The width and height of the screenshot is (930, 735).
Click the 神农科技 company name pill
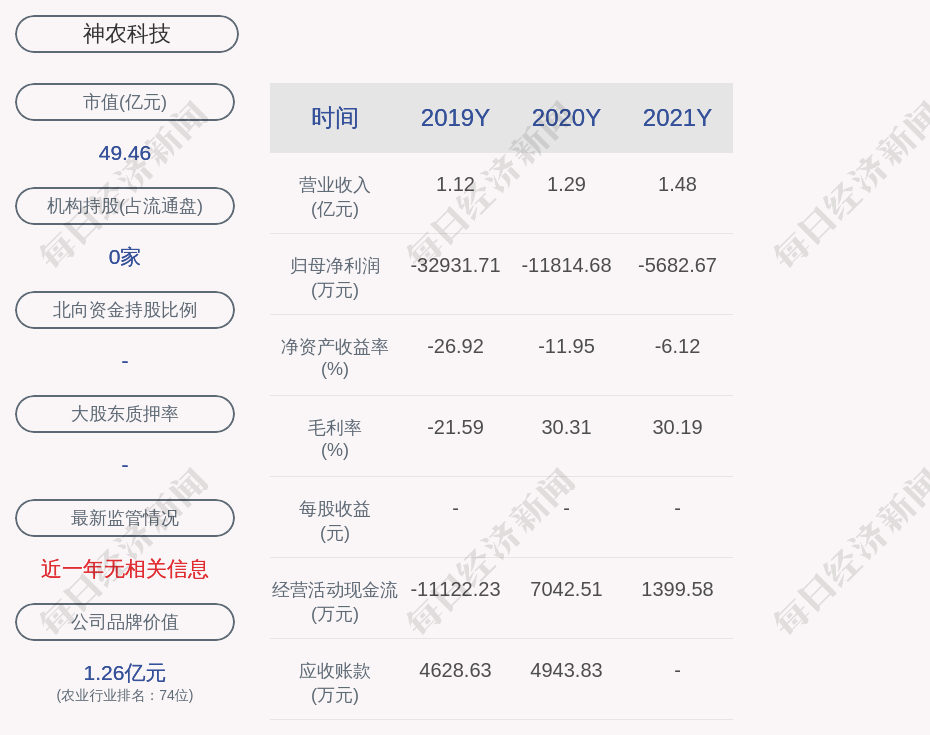pyautogui.click(x=126, y=34)
